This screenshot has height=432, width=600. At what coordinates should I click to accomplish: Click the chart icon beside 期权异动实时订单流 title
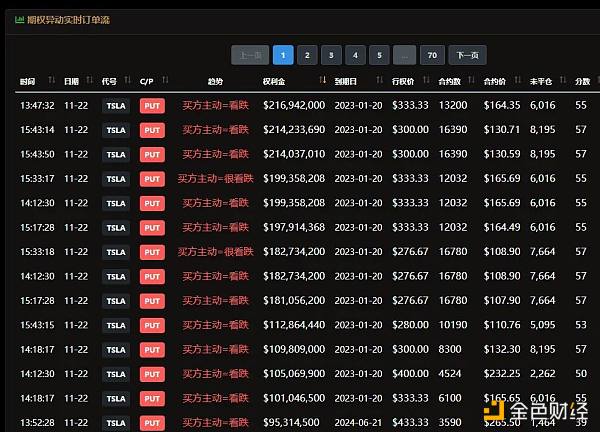click(21, 17)
